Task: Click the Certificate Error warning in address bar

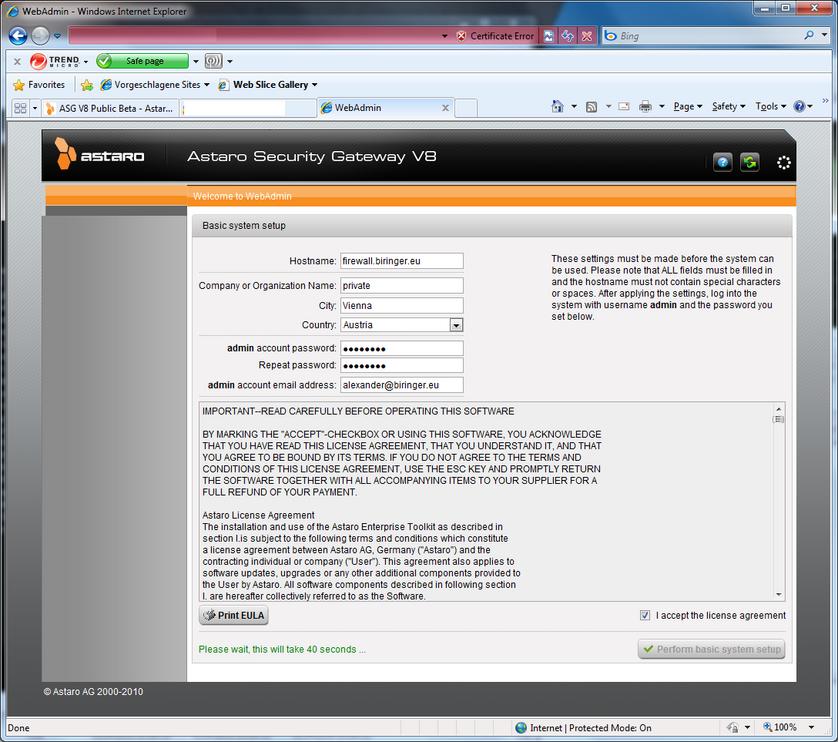Action: (x=495, y=36)
